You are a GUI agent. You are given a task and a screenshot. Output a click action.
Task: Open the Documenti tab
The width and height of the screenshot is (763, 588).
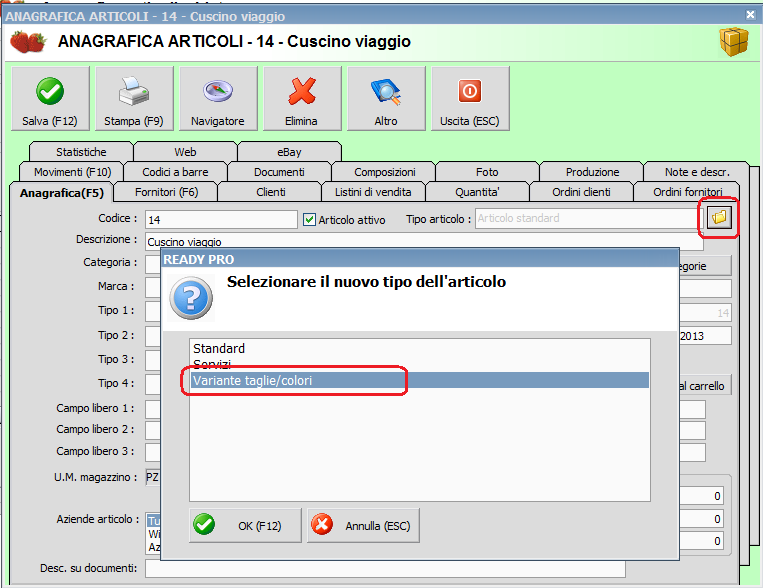[x=279, y=172]
